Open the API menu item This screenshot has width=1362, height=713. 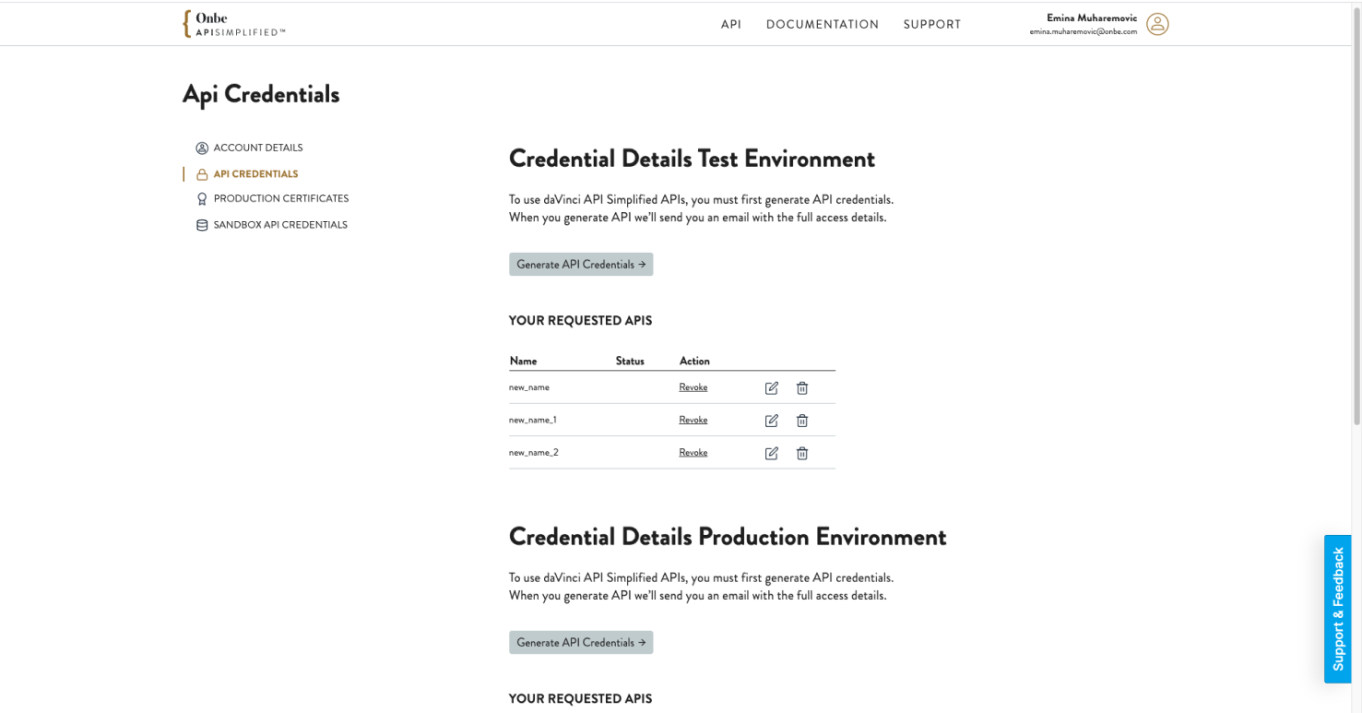click(731, 24)
